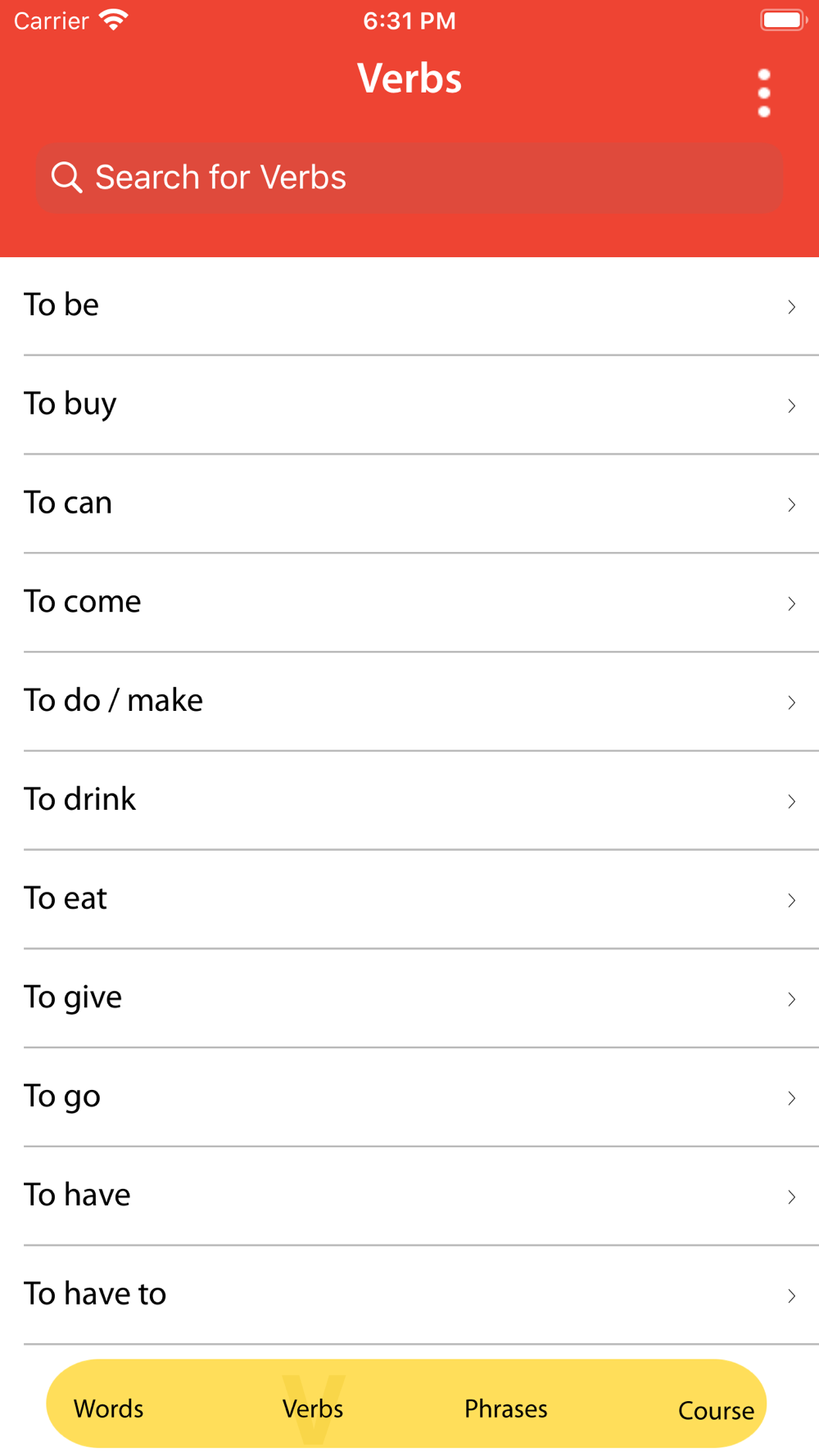Open the To have verb entry
The width and height of the screenshot is (819, 1456).
(77, 1196)
